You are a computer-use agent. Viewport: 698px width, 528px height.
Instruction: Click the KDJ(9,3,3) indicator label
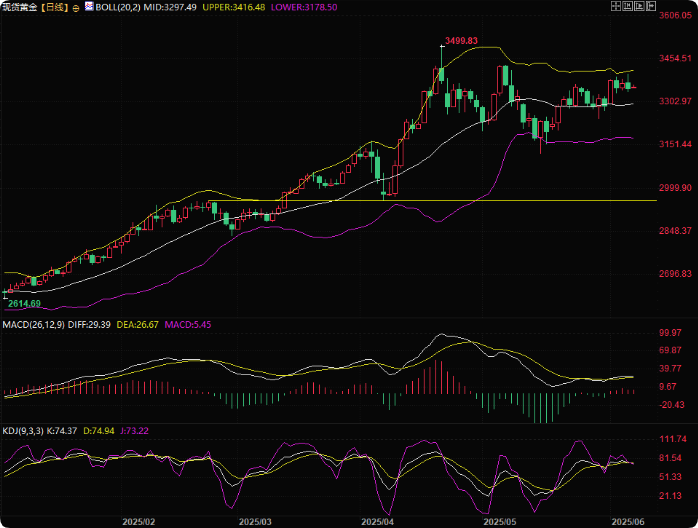click(26, 429)
